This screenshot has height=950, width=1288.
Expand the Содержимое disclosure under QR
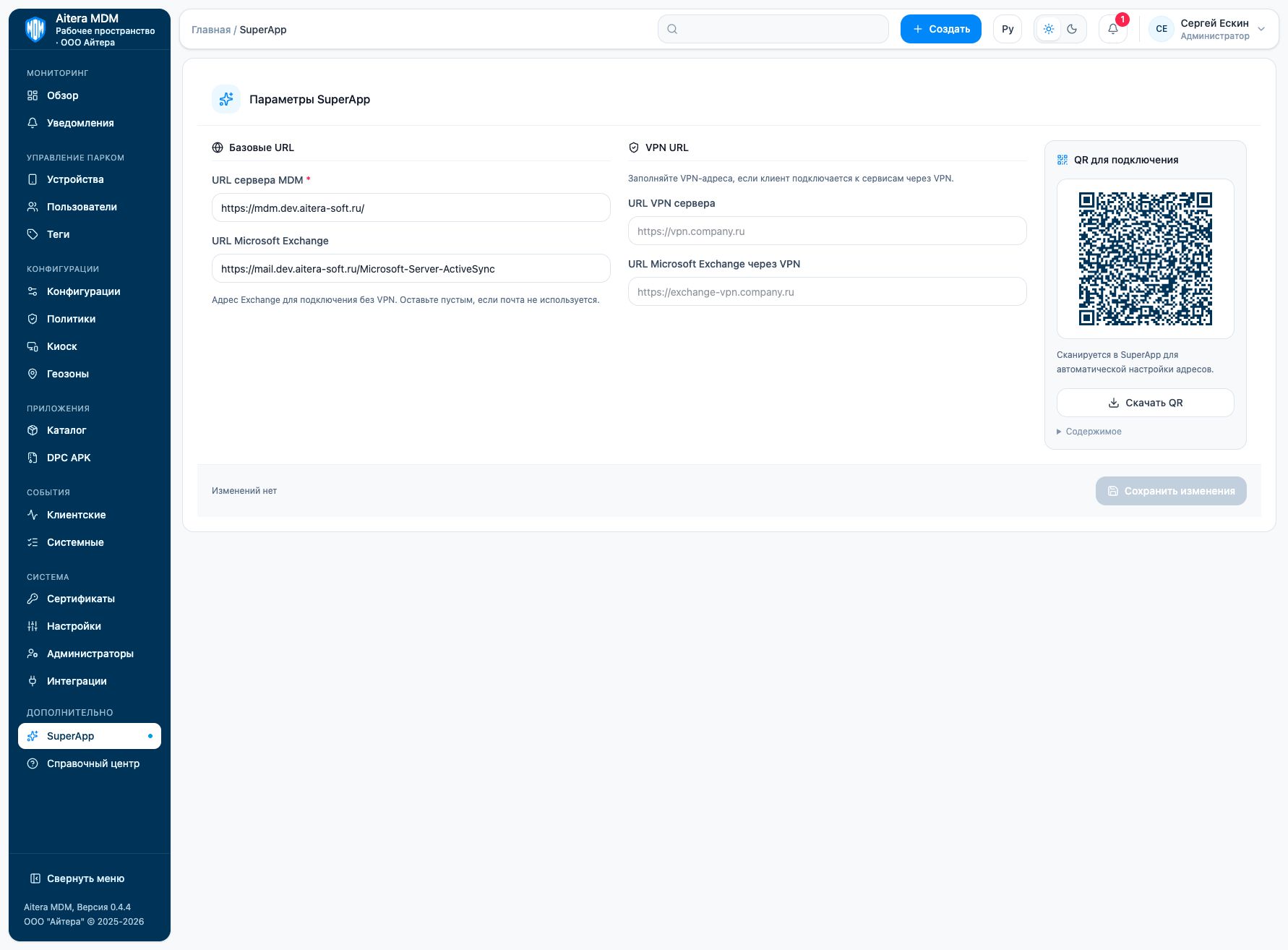[1089, 432]
